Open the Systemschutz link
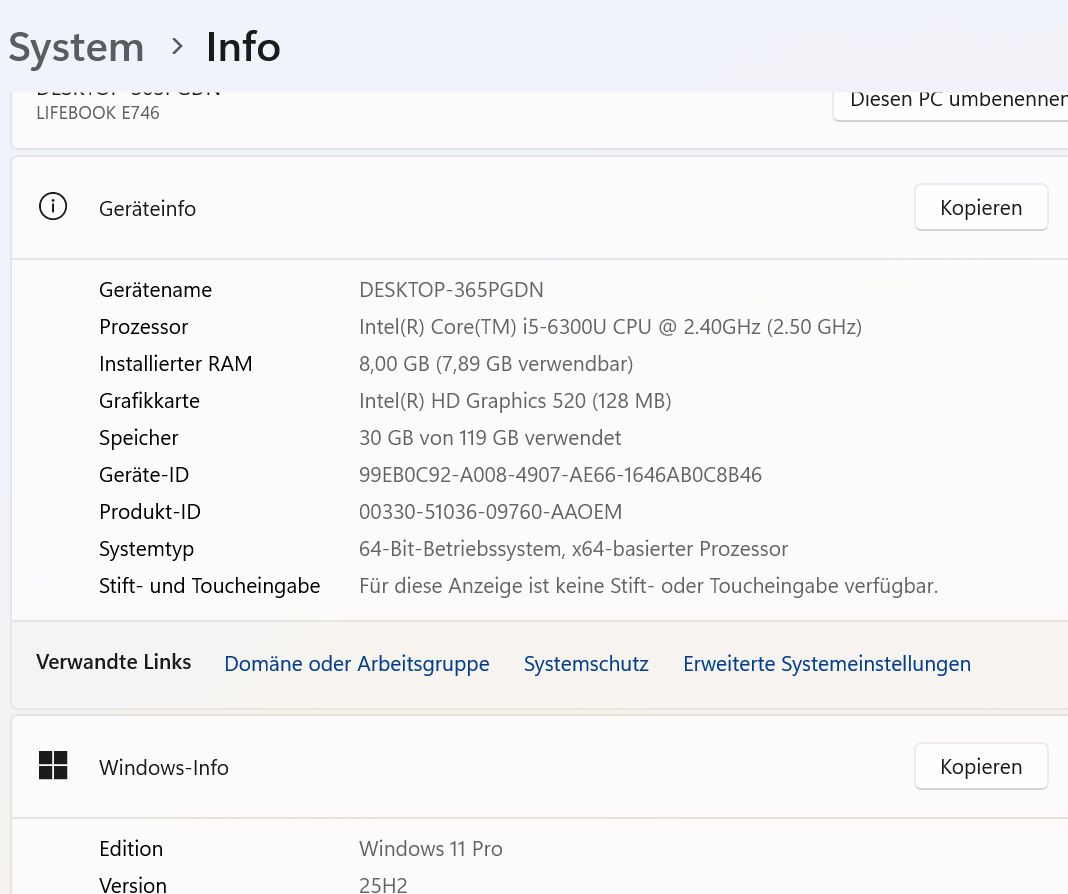 point(586,664)
